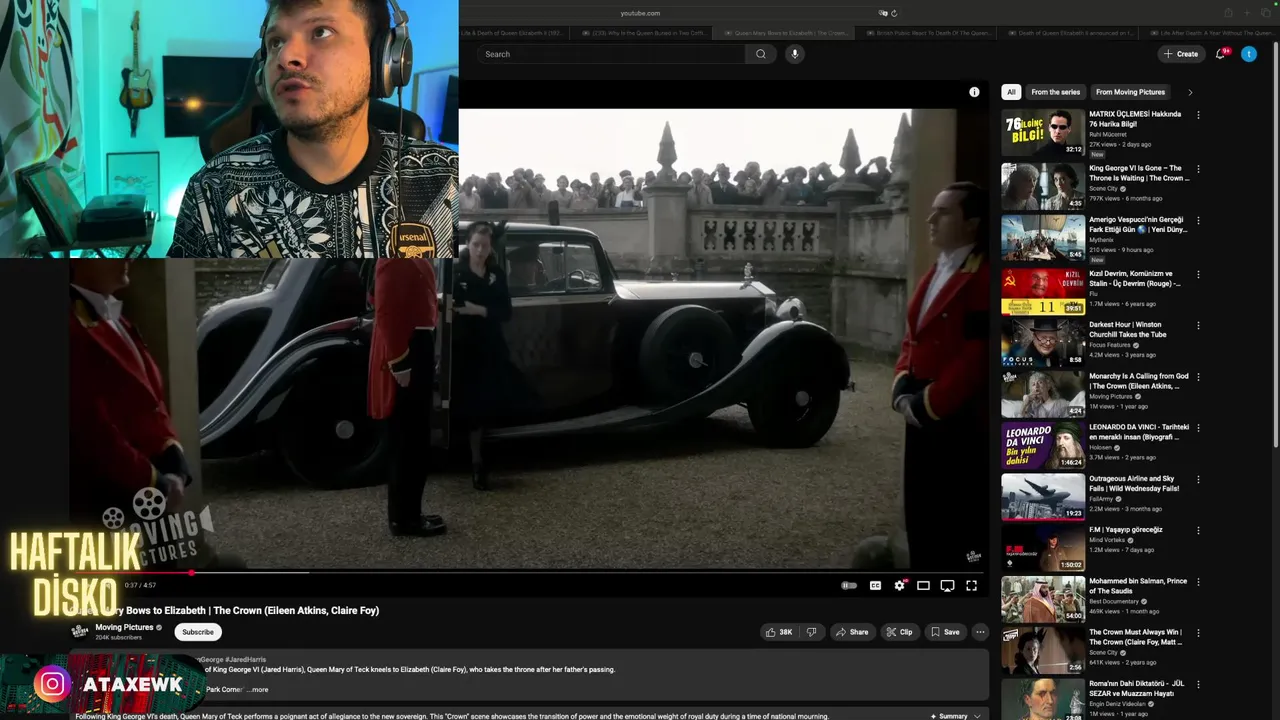Open Mohammed bin Salman video thumbnail
The image size is (1280, 720).
pyautogui.click(x=1043, y=599)
